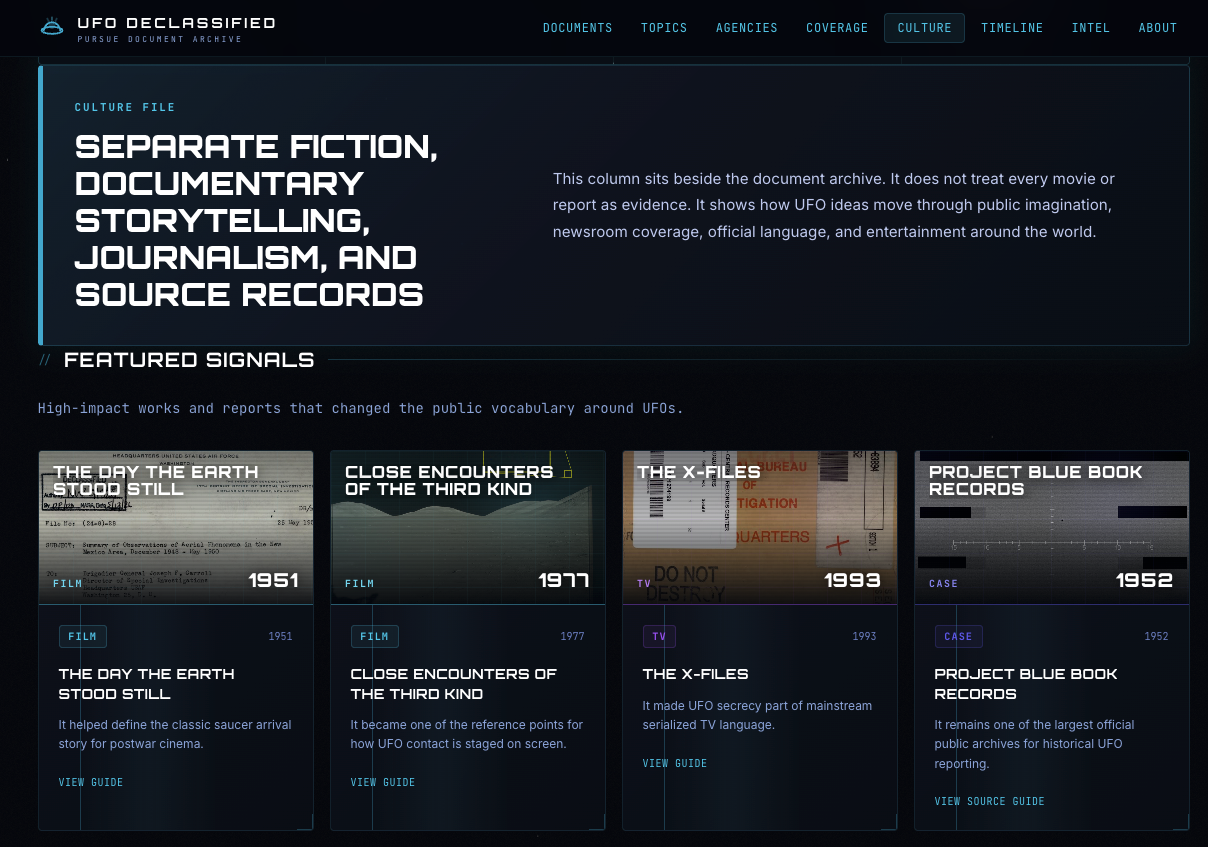Open View Guide for The Day the Earth Stood Still

click(91, 782)
